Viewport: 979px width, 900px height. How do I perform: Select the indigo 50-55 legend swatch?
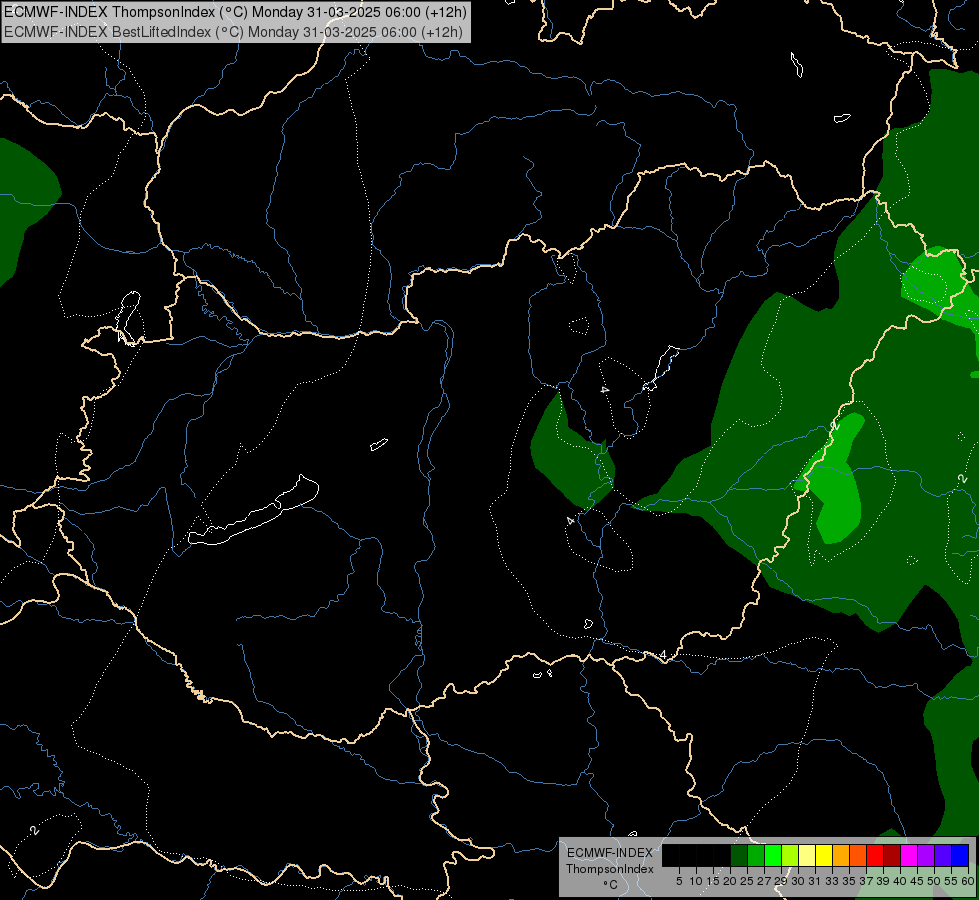click(x=943, y=855)
